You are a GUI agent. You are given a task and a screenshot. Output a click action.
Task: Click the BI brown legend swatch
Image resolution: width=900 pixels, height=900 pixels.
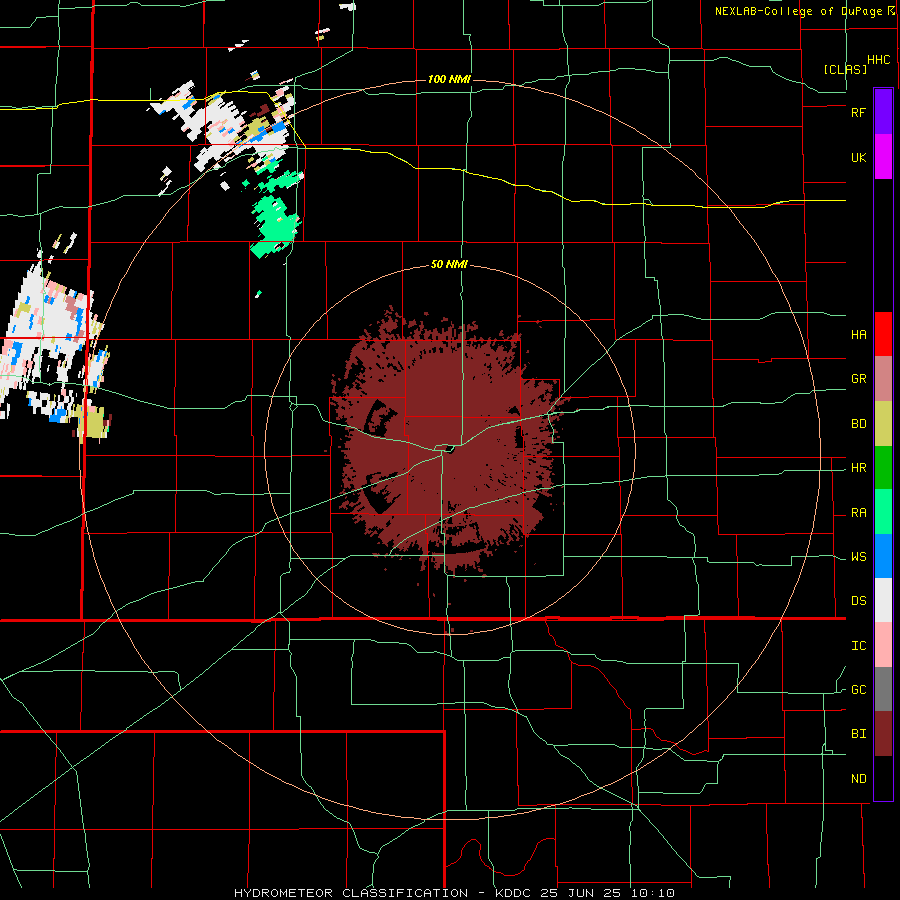tap(883, 734)
